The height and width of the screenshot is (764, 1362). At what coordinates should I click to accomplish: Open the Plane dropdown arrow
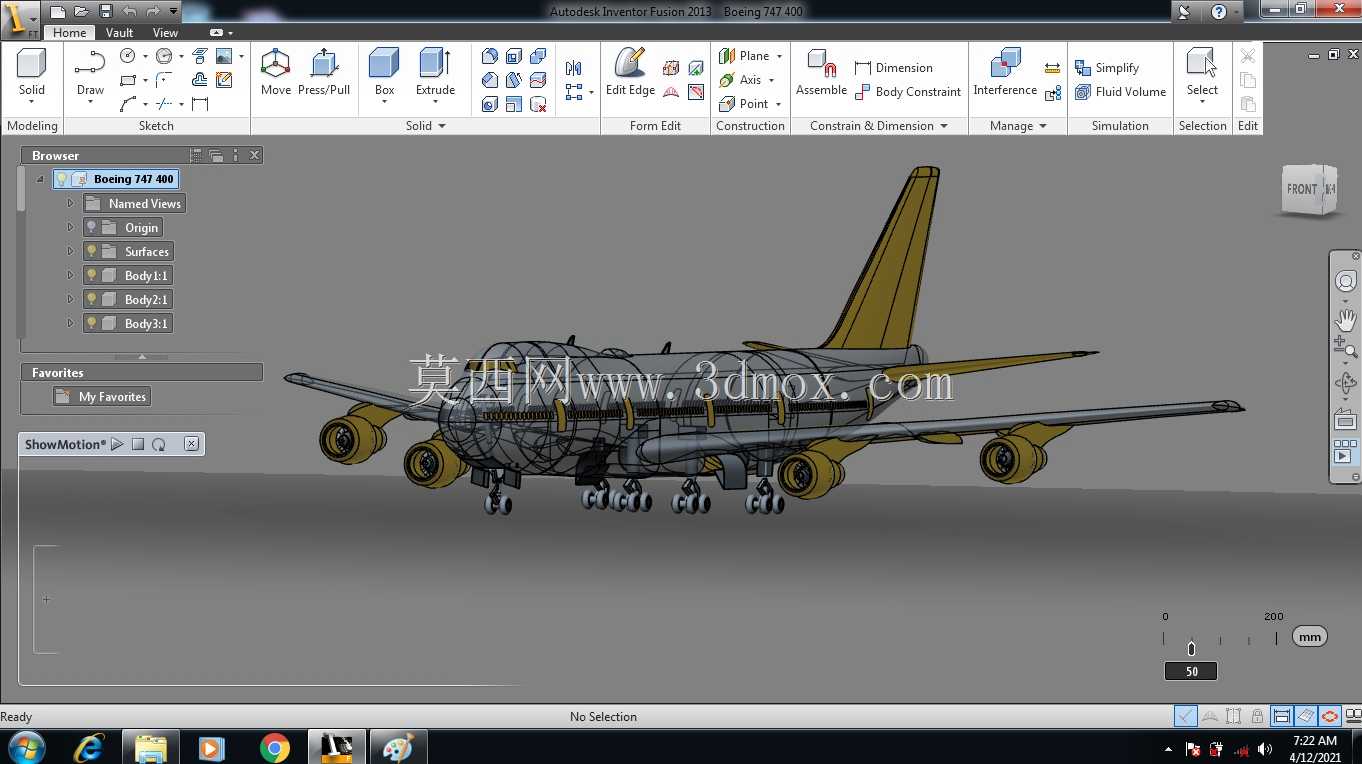tap(779, 56)
